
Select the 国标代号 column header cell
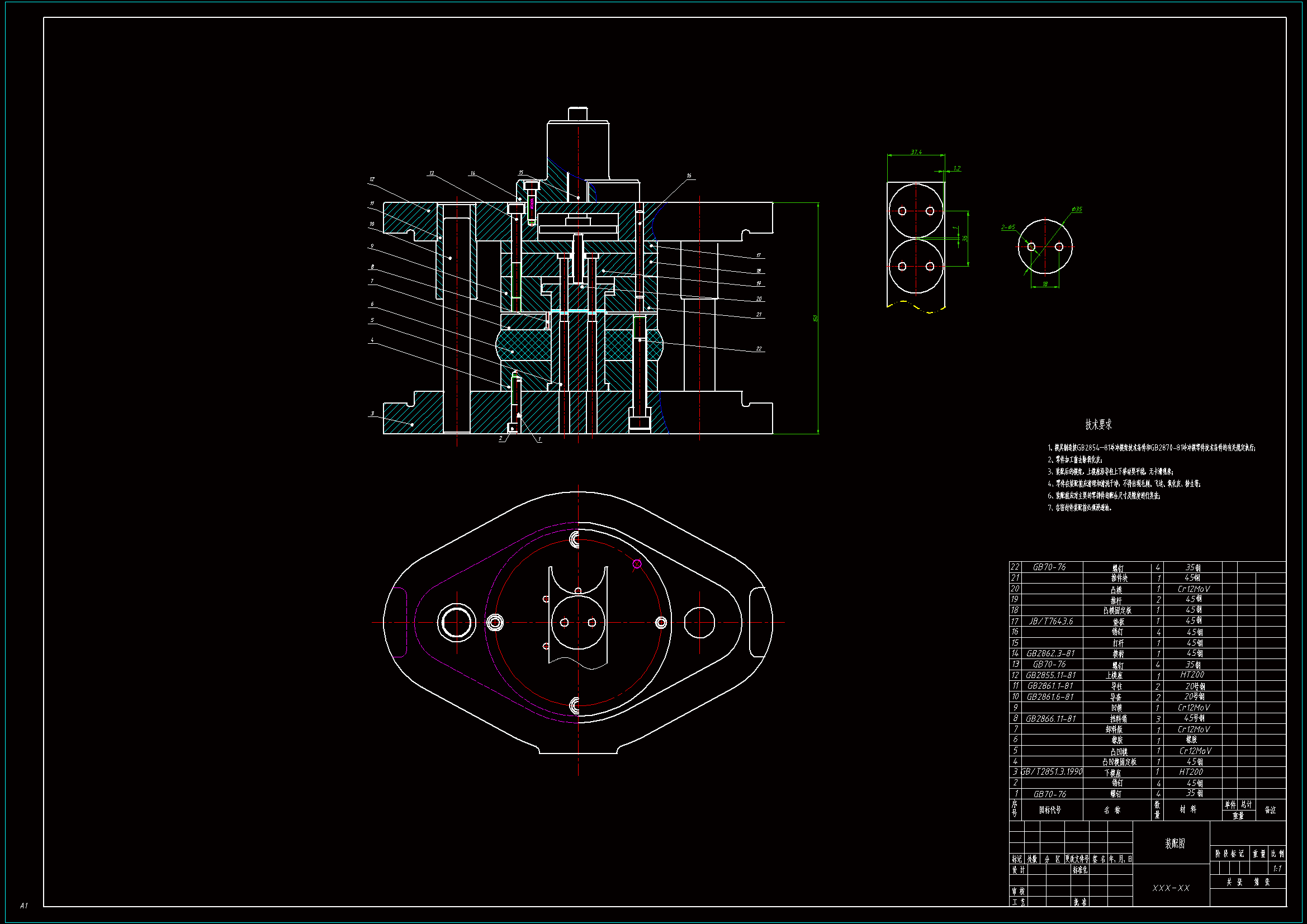click(1050, 809)
